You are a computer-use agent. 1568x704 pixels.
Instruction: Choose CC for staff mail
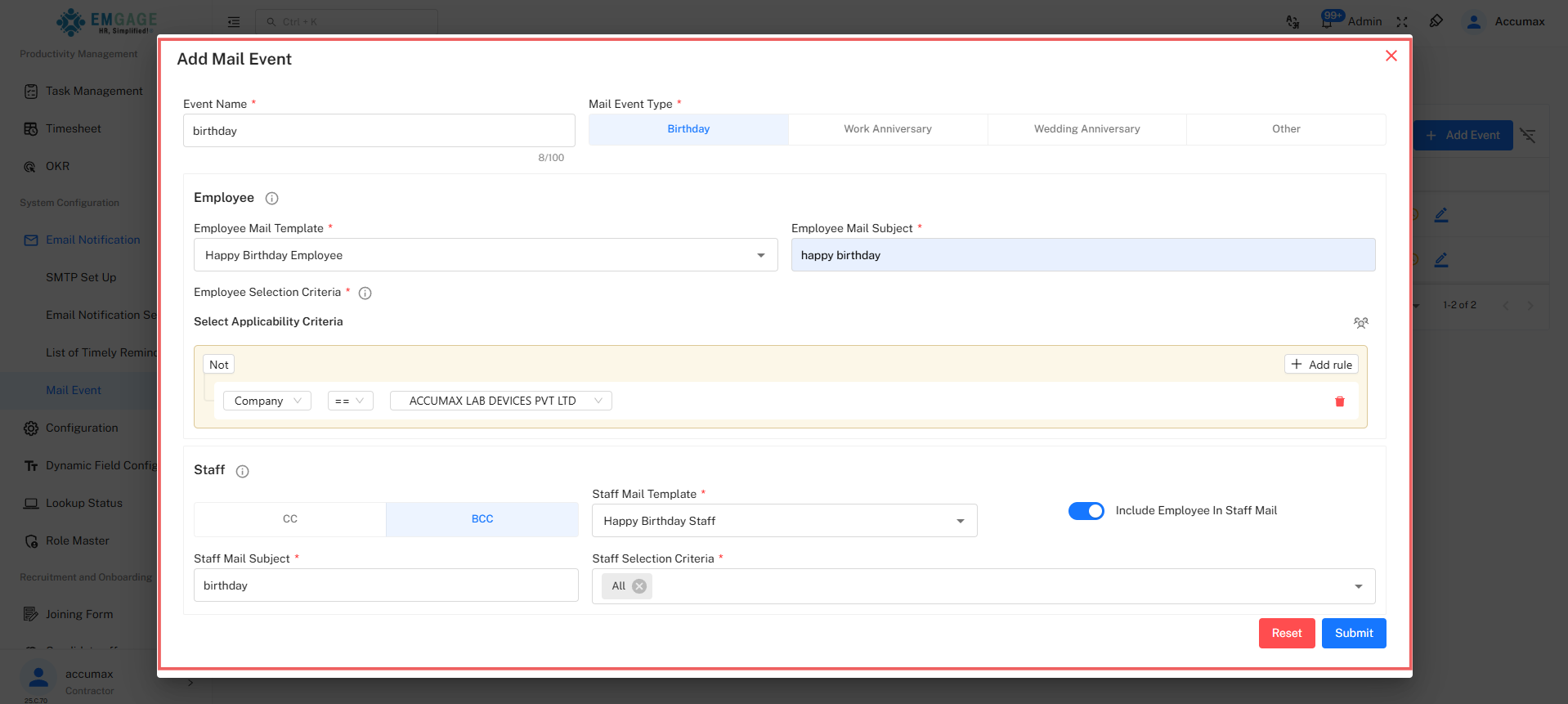point(290,519)
